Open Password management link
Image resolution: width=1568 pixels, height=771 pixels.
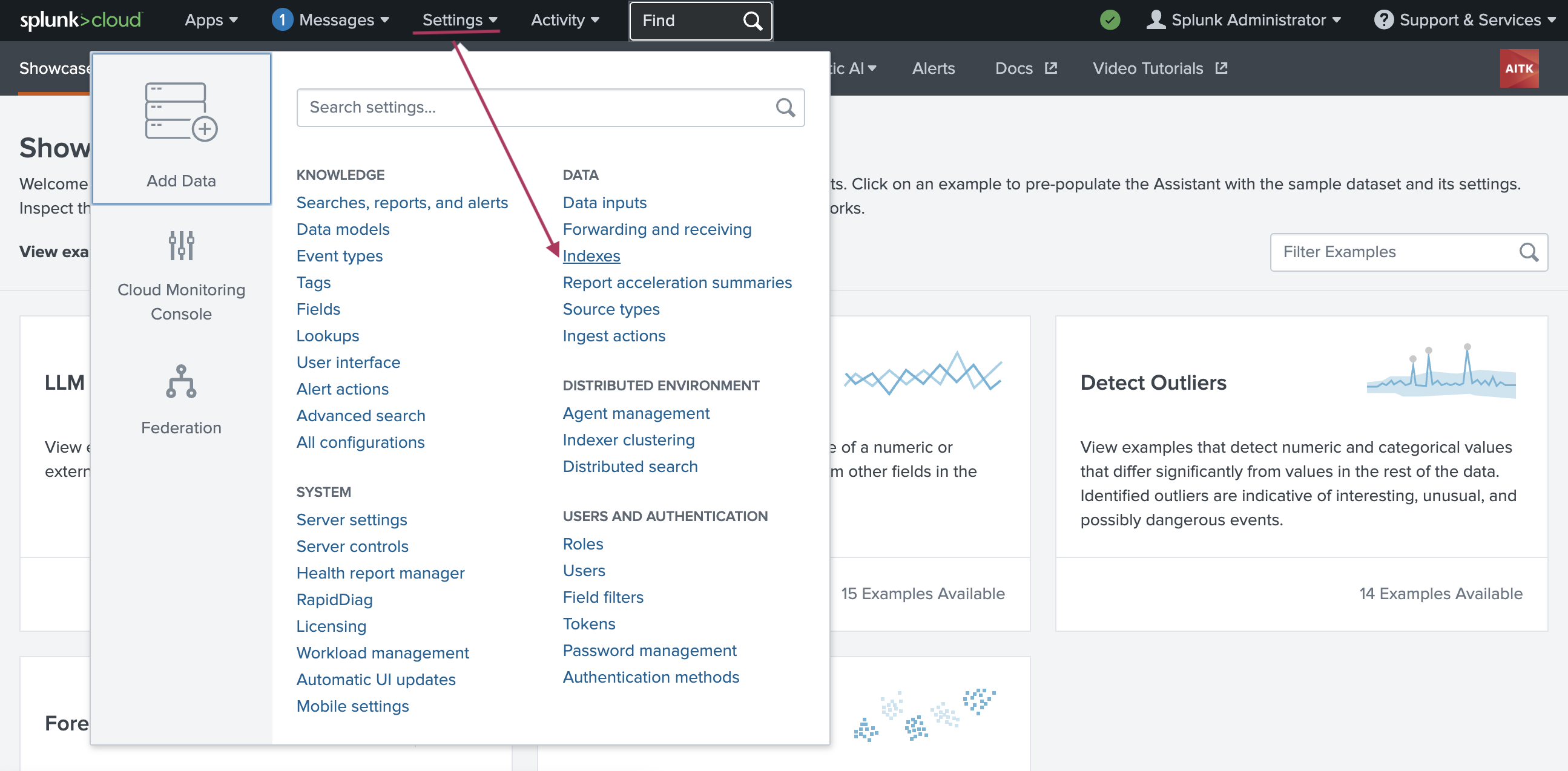(650, 651)
